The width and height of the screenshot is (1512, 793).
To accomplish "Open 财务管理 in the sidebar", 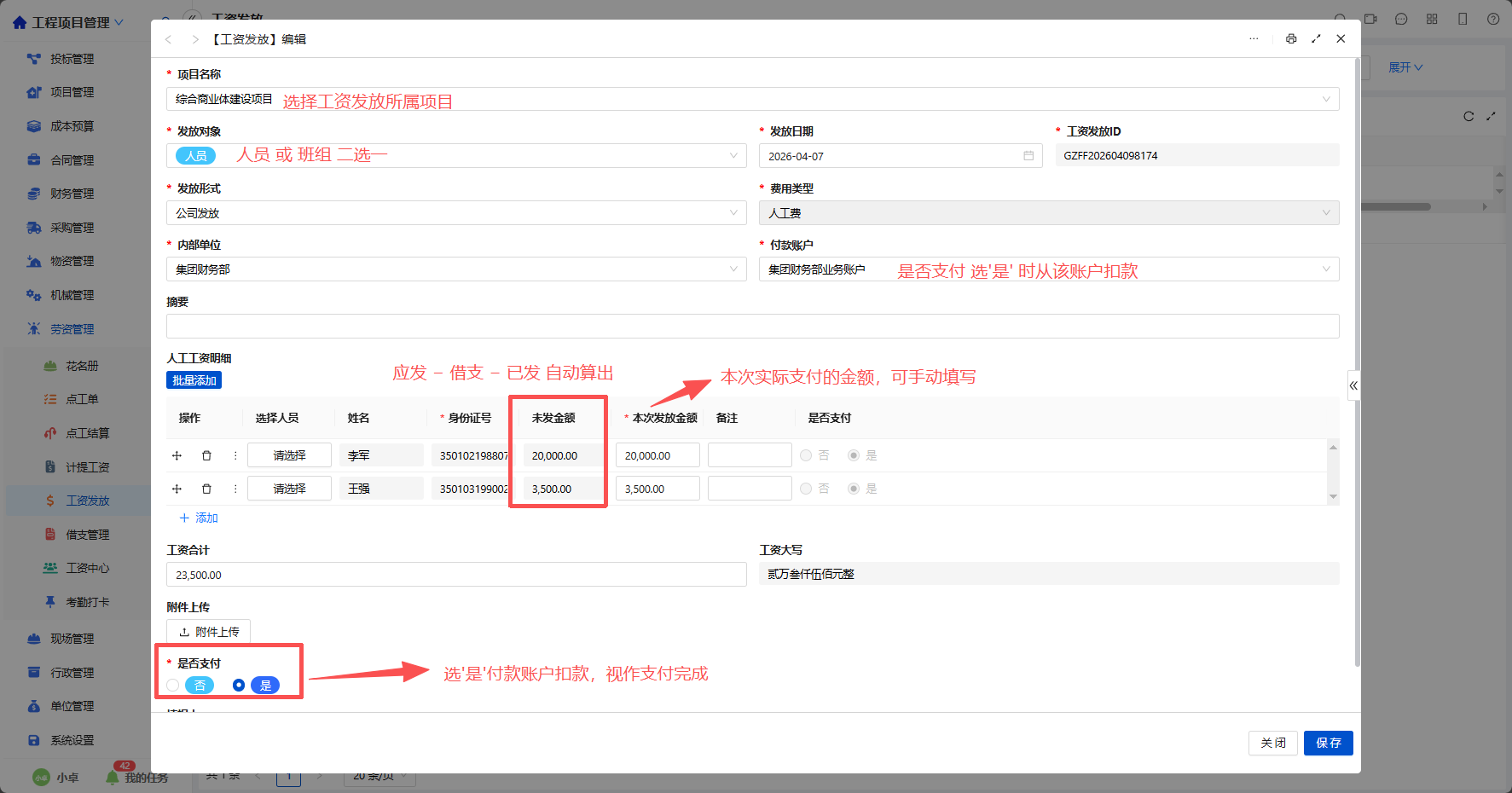I will point(72,194).
